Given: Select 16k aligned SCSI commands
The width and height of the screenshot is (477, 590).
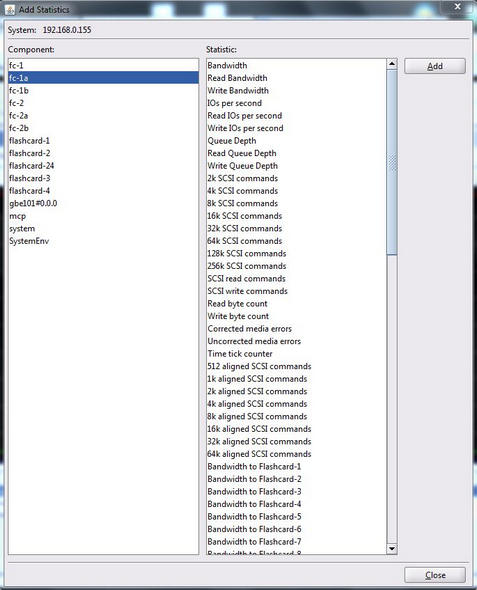Looking at the screenshot, I should coord(297,429).
